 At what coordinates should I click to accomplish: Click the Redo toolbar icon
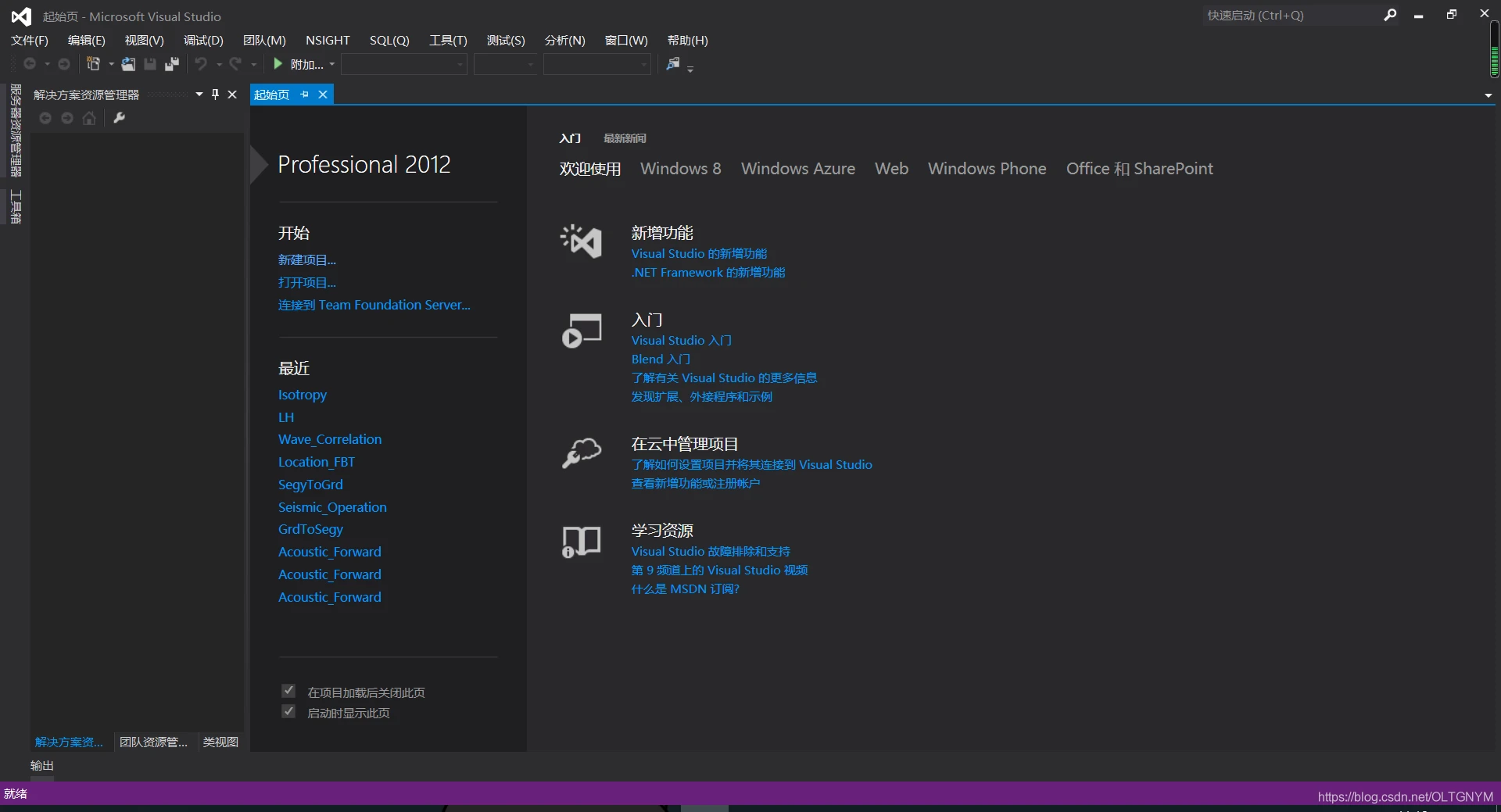pyautogui.click(x=235, y=64)
